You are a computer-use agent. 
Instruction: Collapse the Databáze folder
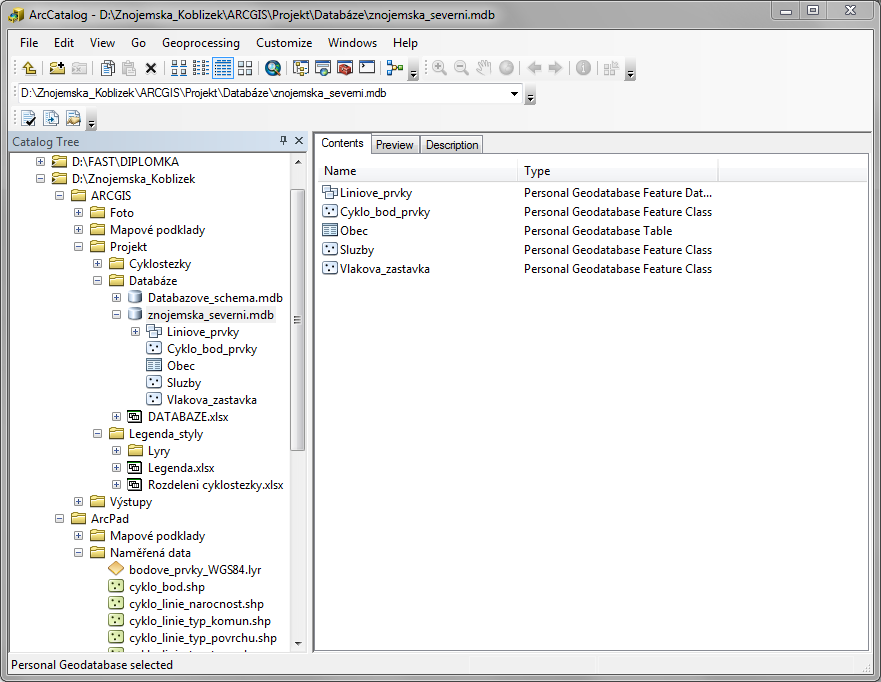point(98,281)
